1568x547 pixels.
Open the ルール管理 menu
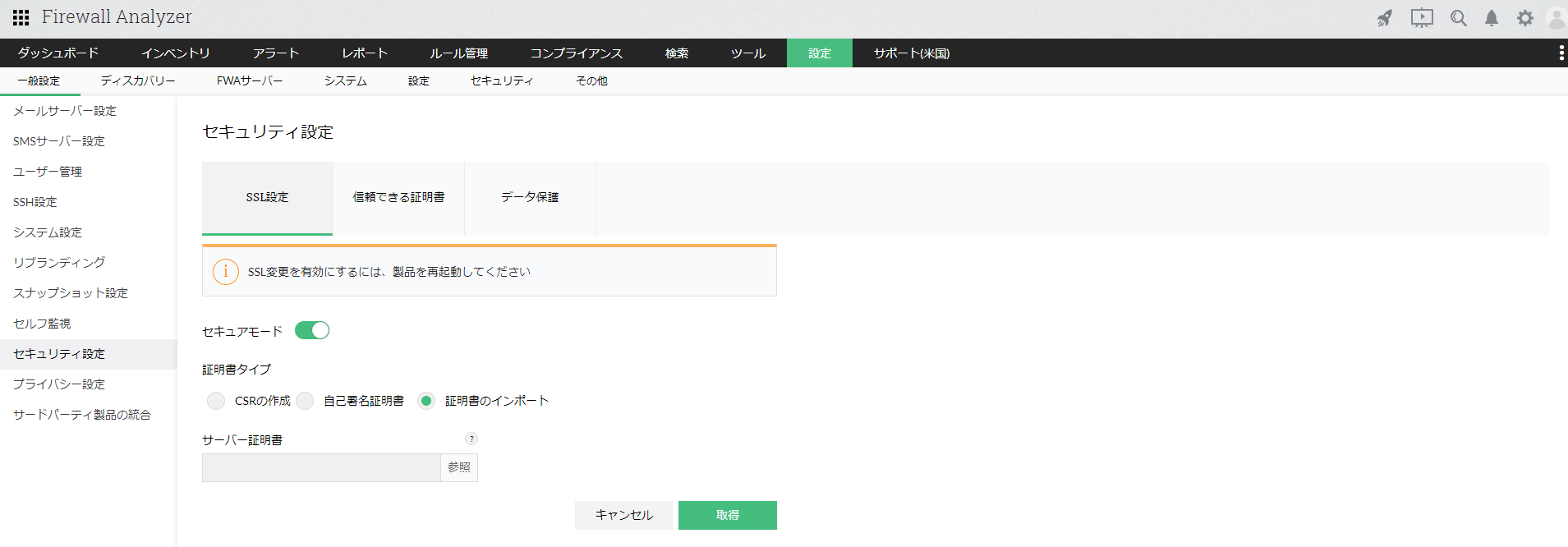[458, 53]
